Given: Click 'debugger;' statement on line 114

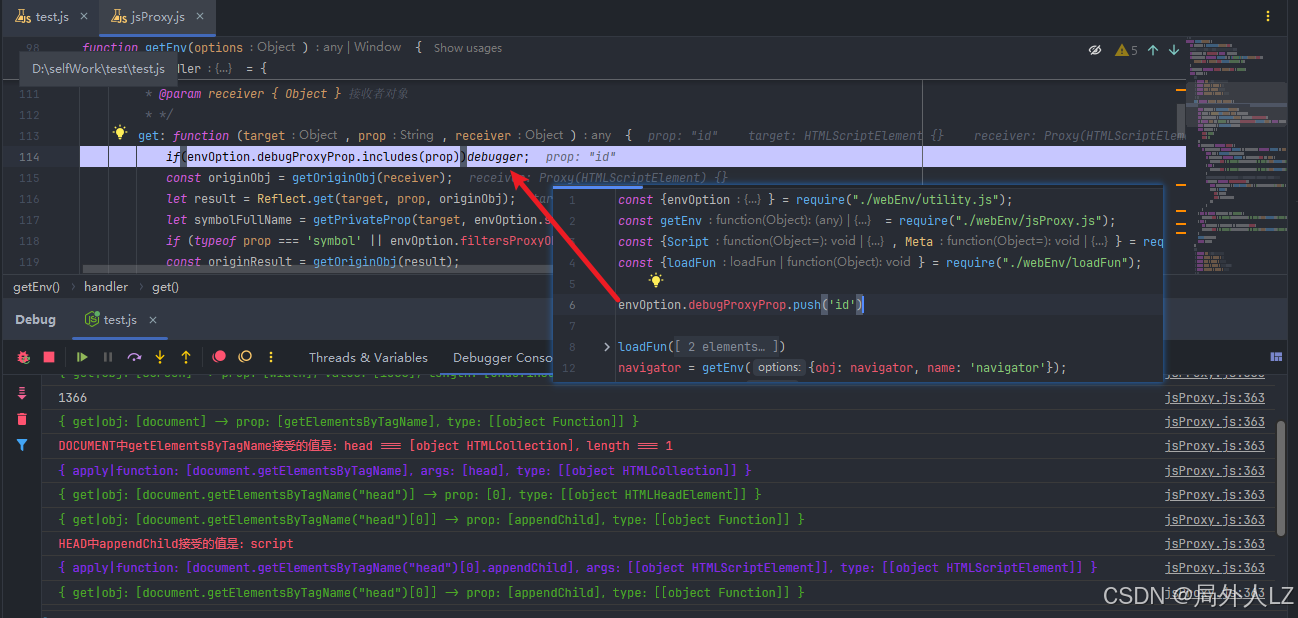Looking at the screenshot, I should click(498, 157).
